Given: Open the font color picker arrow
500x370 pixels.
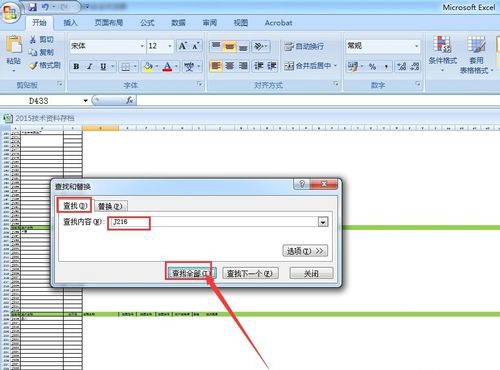Looking at the screenshot, I should pos(176,66).
